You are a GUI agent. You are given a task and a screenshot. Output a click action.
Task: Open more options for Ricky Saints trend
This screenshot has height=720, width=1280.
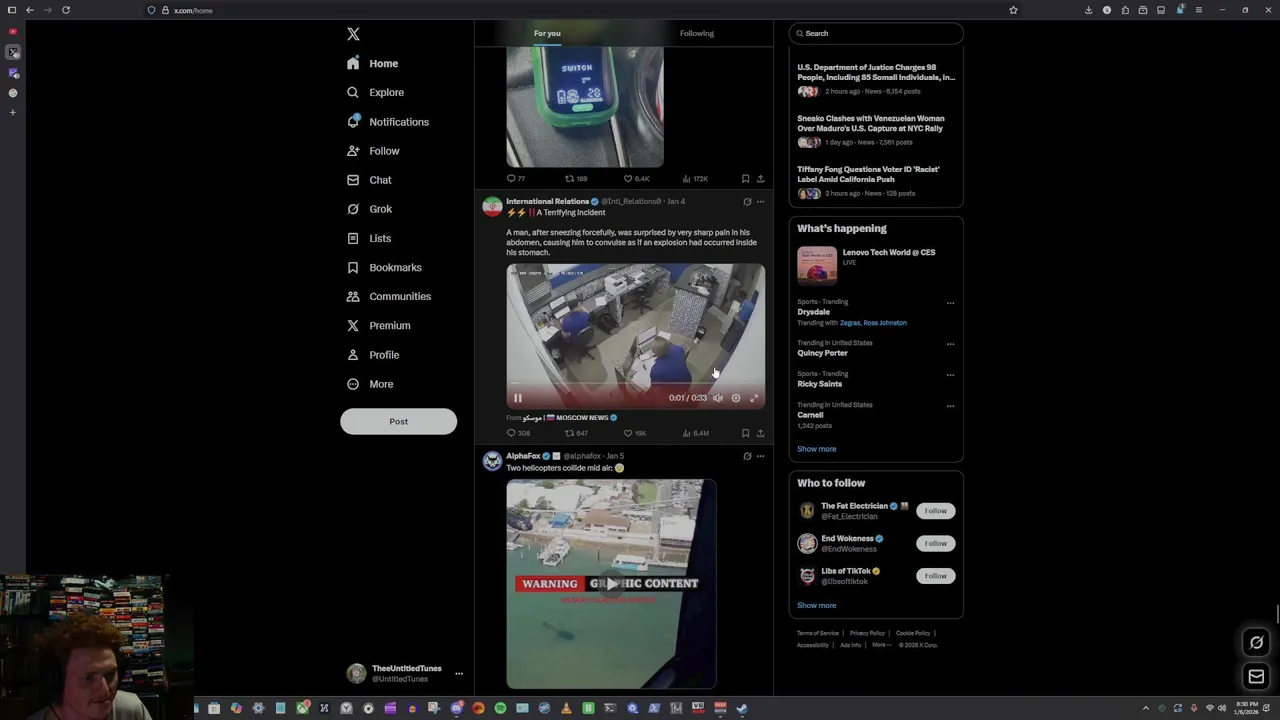pos(950,375)
